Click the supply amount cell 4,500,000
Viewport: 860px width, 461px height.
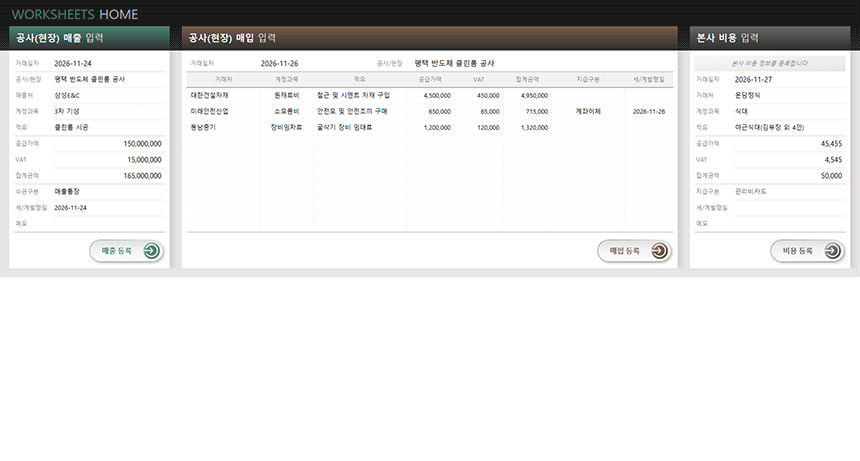[430, 95]
